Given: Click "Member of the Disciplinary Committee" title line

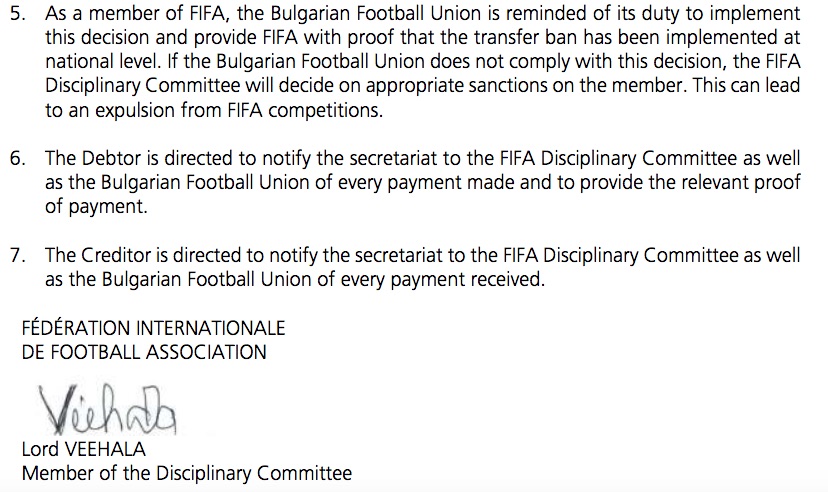Looking at the screenshot, I should 186,472.
